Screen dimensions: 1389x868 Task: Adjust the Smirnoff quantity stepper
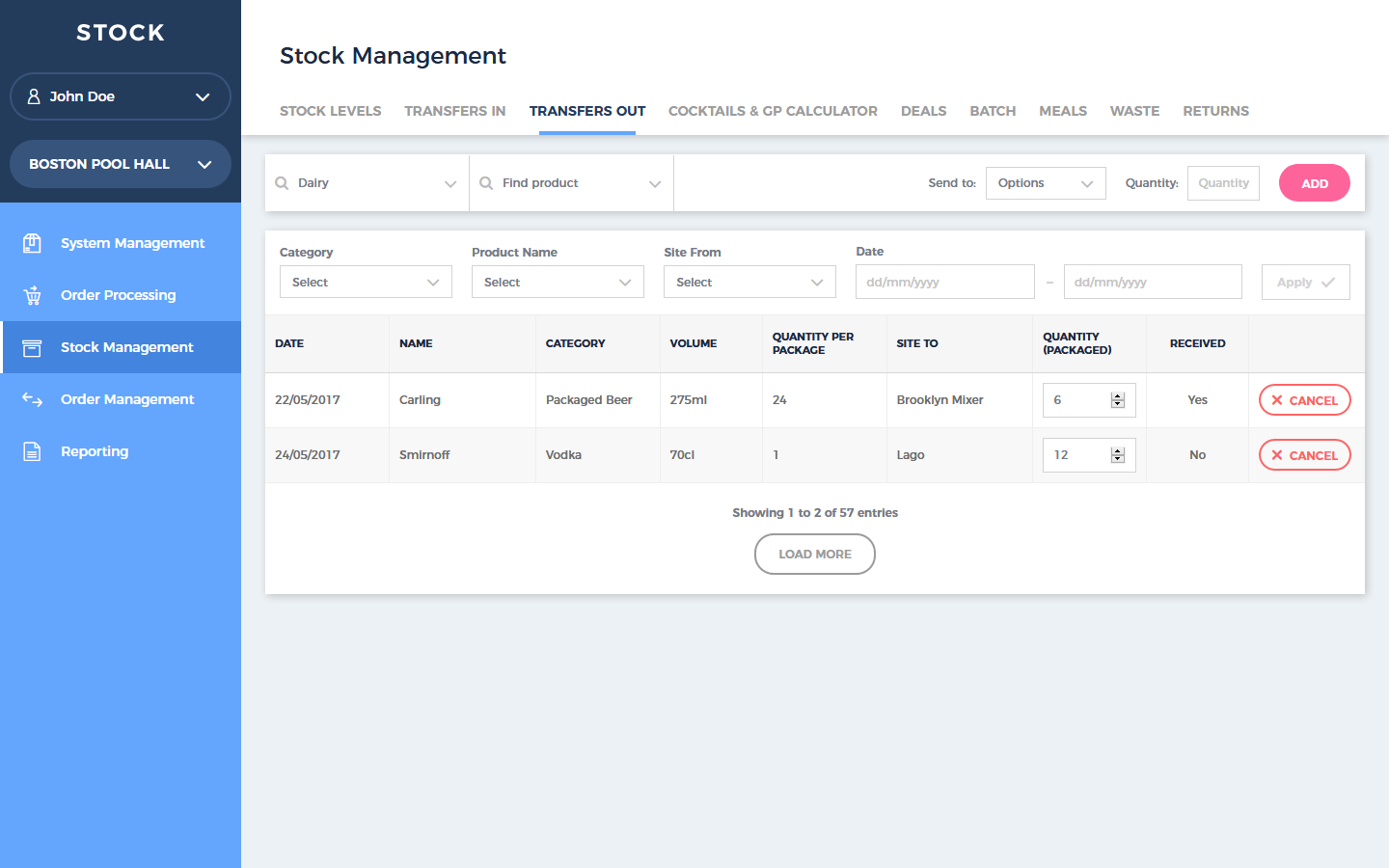[x=1118, y=455]
